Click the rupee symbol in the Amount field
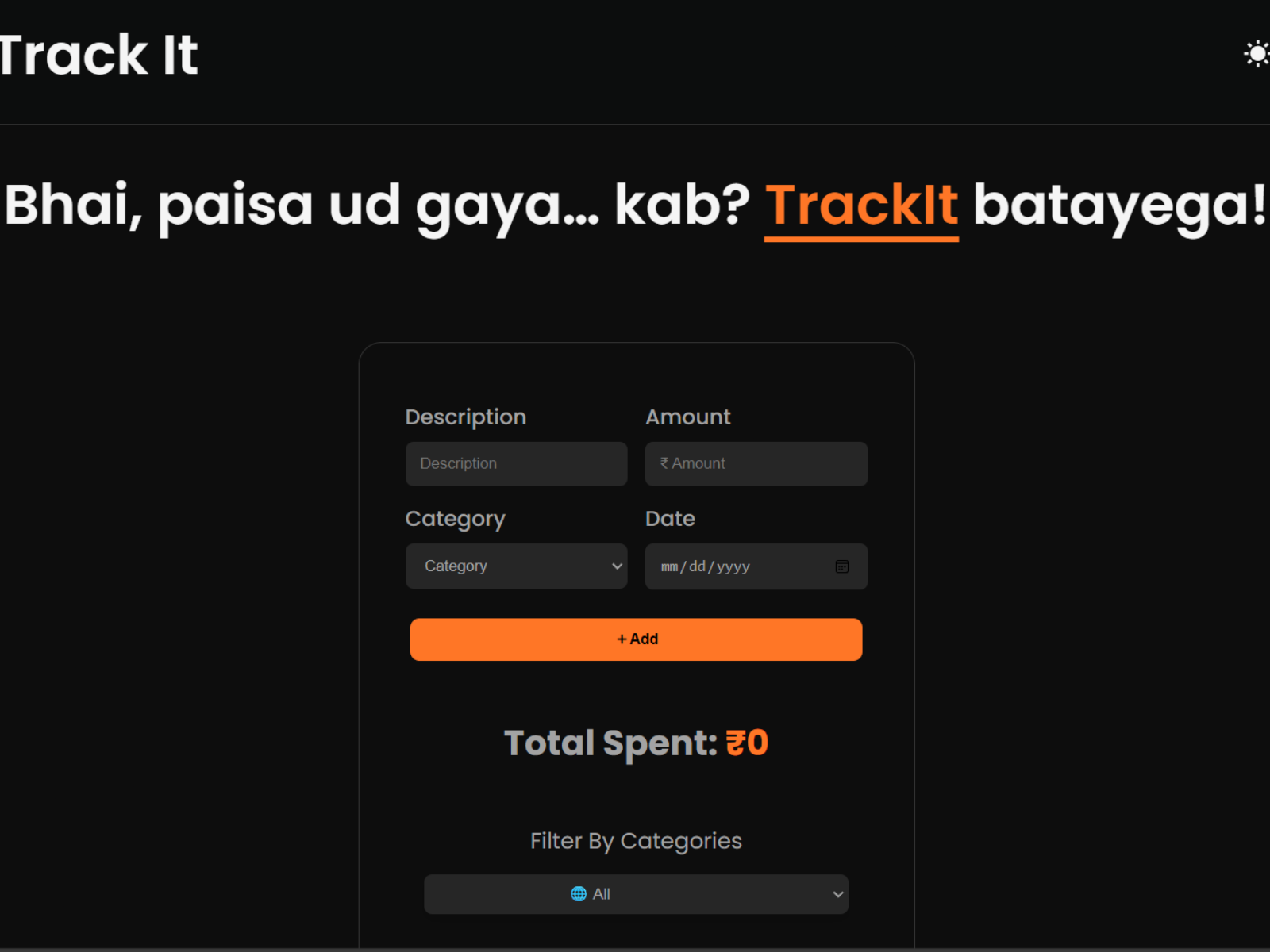1270x952 pixels. pyautogui.click(x=664, y=463)
